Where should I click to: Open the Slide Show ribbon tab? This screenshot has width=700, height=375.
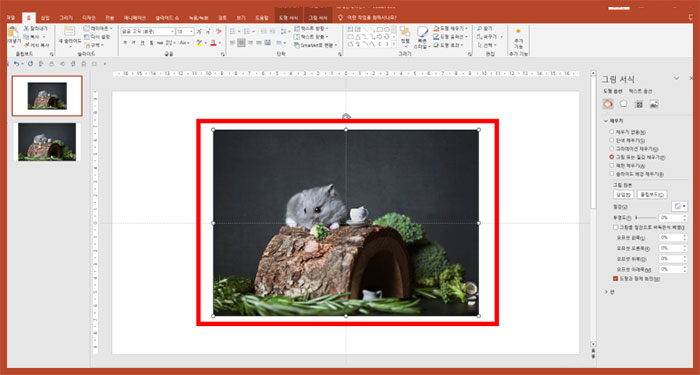tap(168, 18)
